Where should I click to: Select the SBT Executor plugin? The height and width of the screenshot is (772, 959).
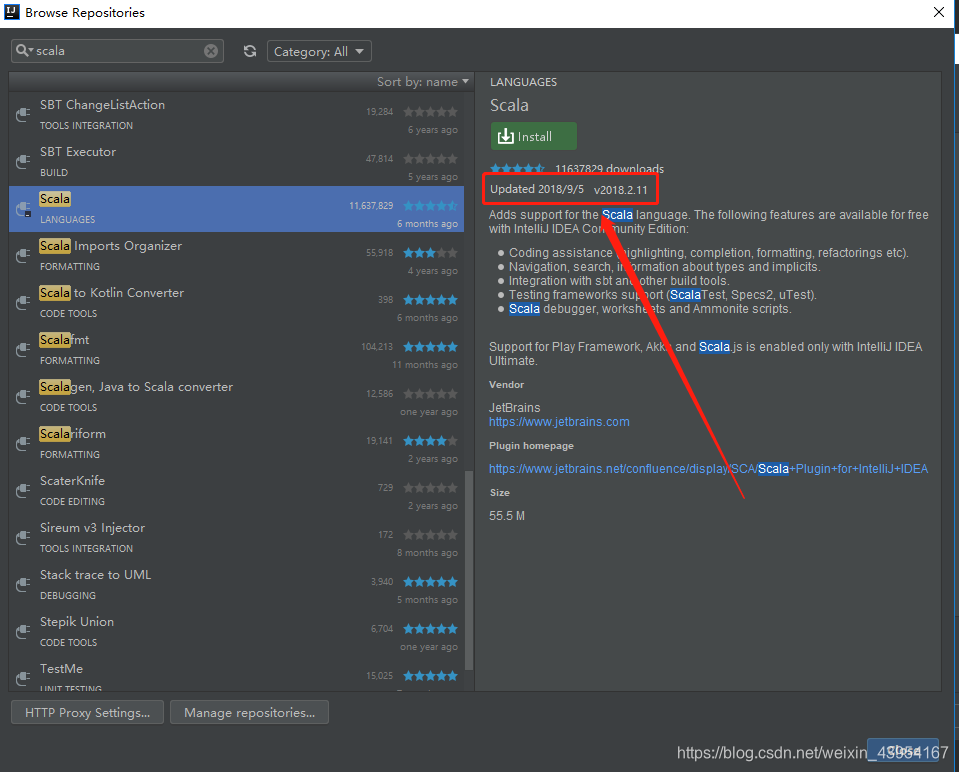(x=237, y=162)
